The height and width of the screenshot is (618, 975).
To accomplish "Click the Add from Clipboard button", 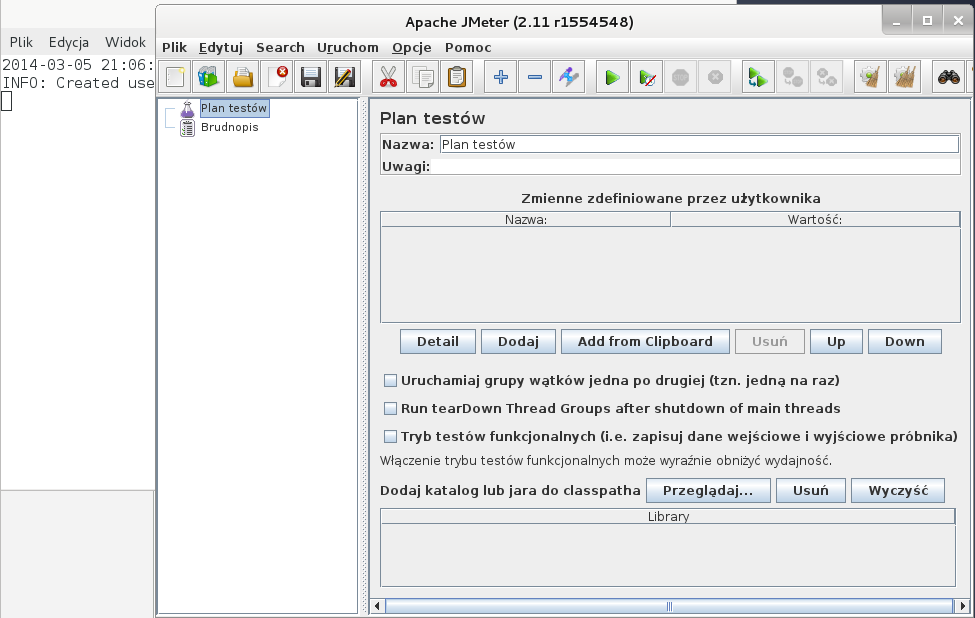I will [645, 342].
